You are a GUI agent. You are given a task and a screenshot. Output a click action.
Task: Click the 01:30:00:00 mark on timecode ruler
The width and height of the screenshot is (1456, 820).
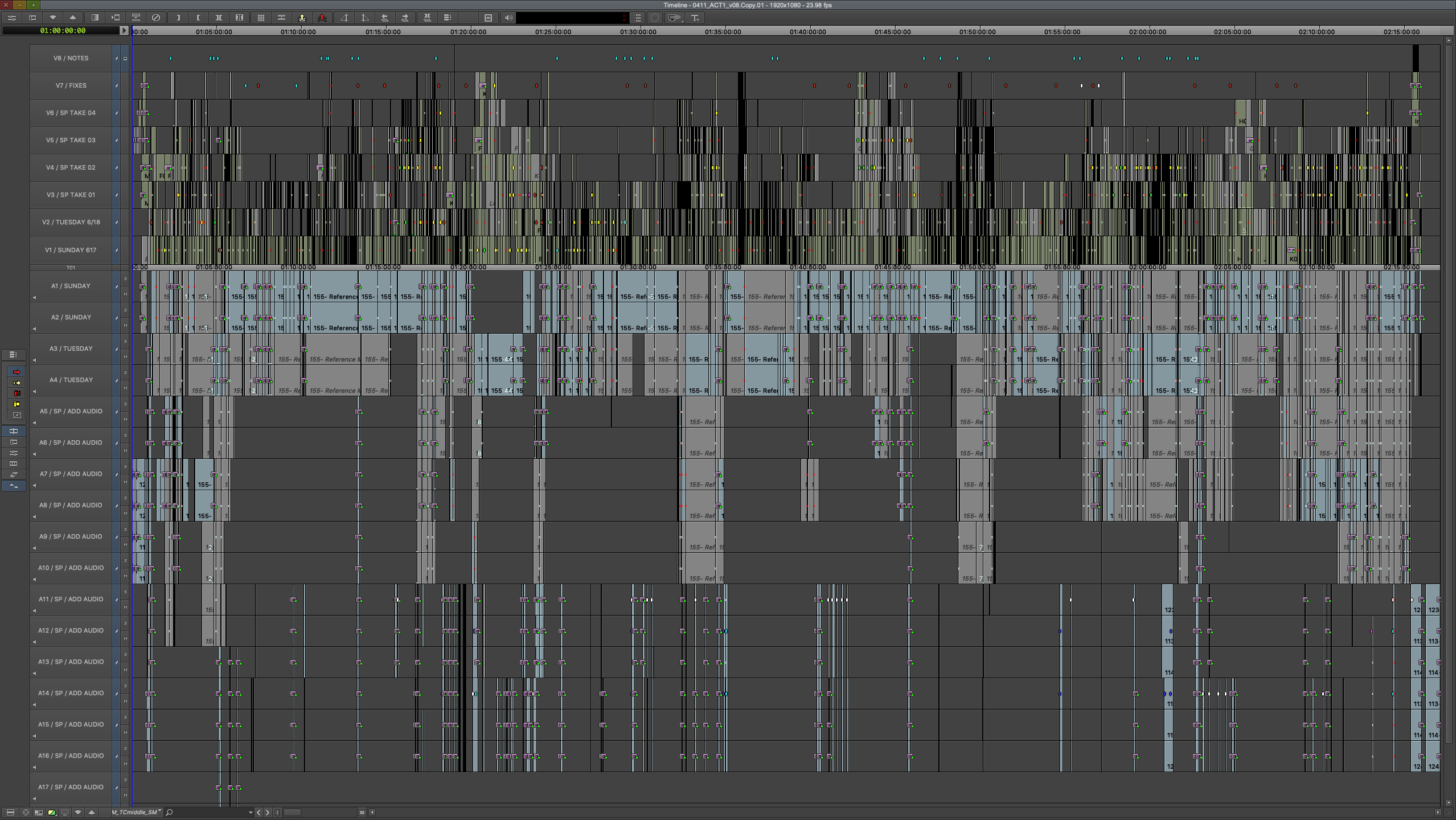[x=638, y=32]
